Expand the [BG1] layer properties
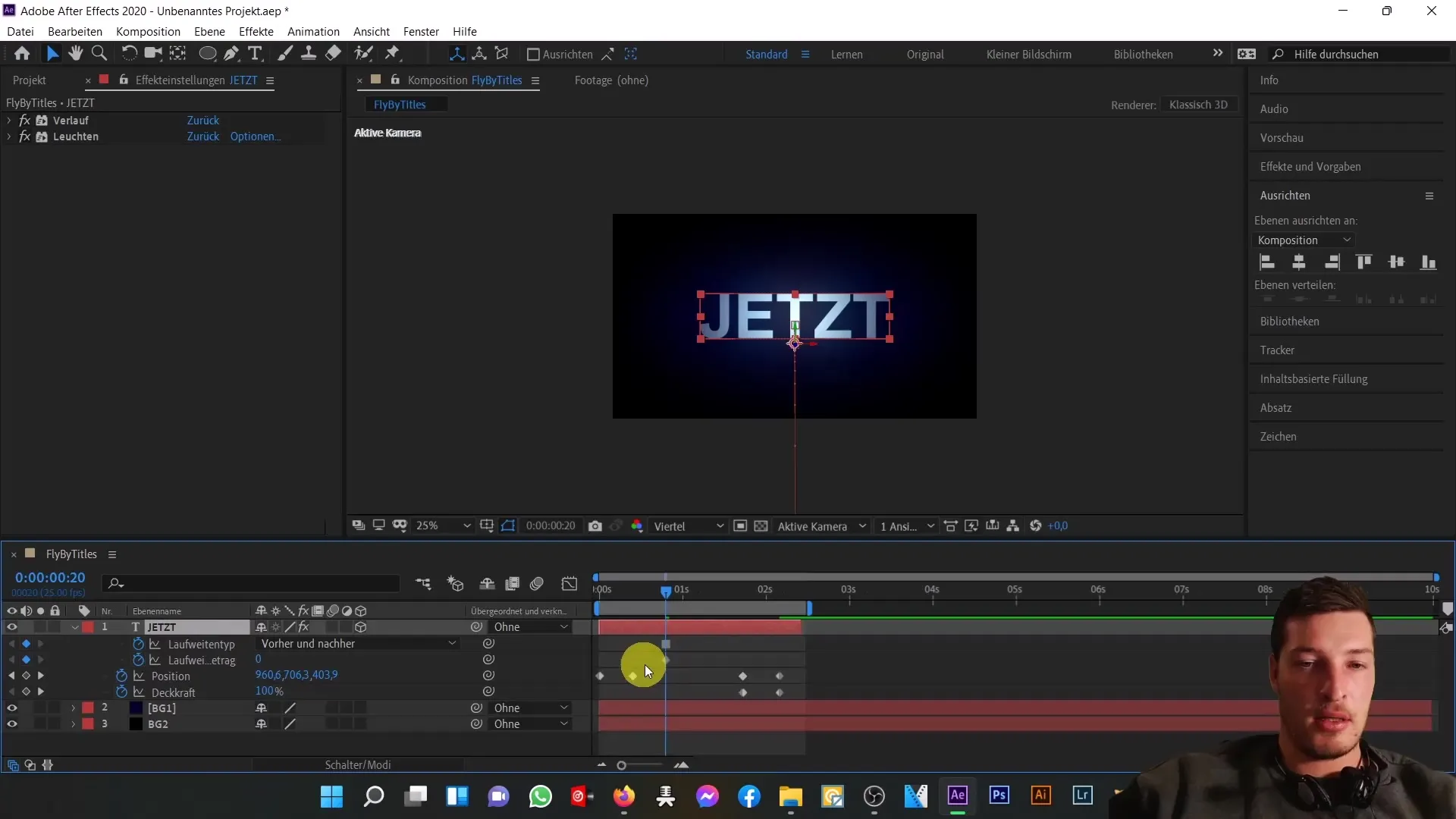The width and height of the screenshot is (1456, 819). [x=73, y=708]
